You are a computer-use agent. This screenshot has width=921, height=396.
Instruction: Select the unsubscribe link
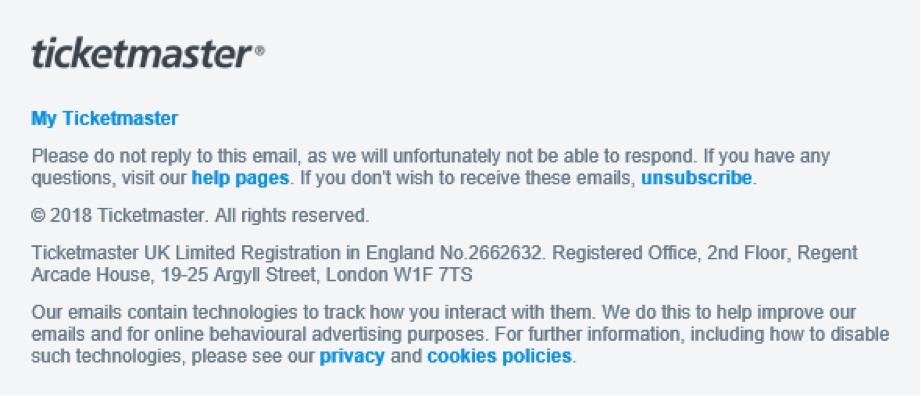click(x=696, y=177)
